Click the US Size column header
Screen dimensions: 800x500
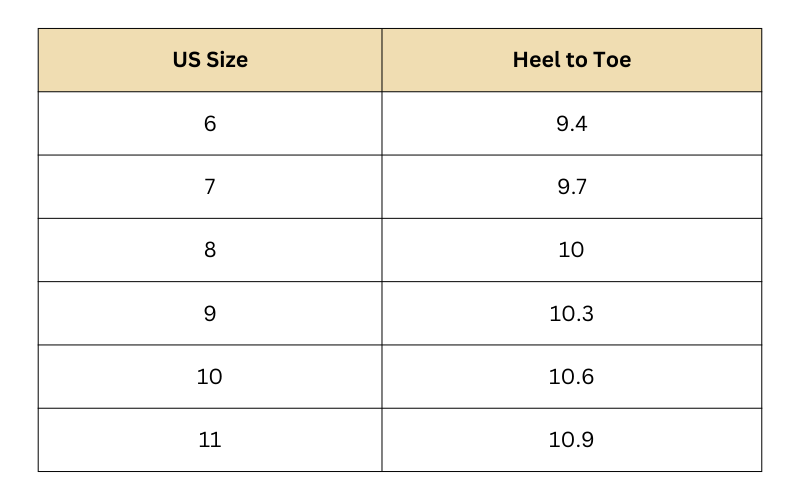tap(210, 60)
